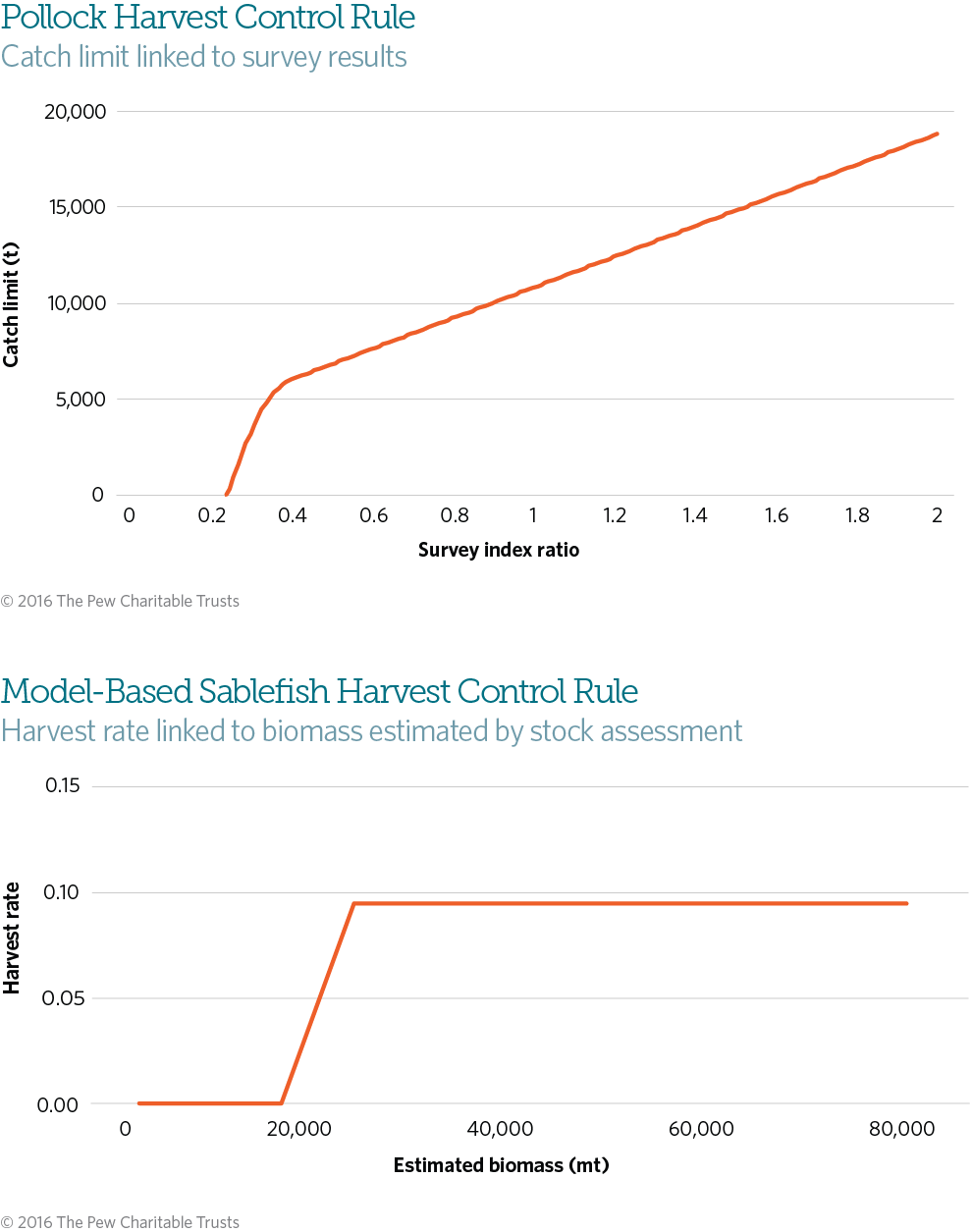Click the subtitle 'Catch limit linked to survey results'
This screenshot has height=1232, width=972.
(x=204, y=57)
